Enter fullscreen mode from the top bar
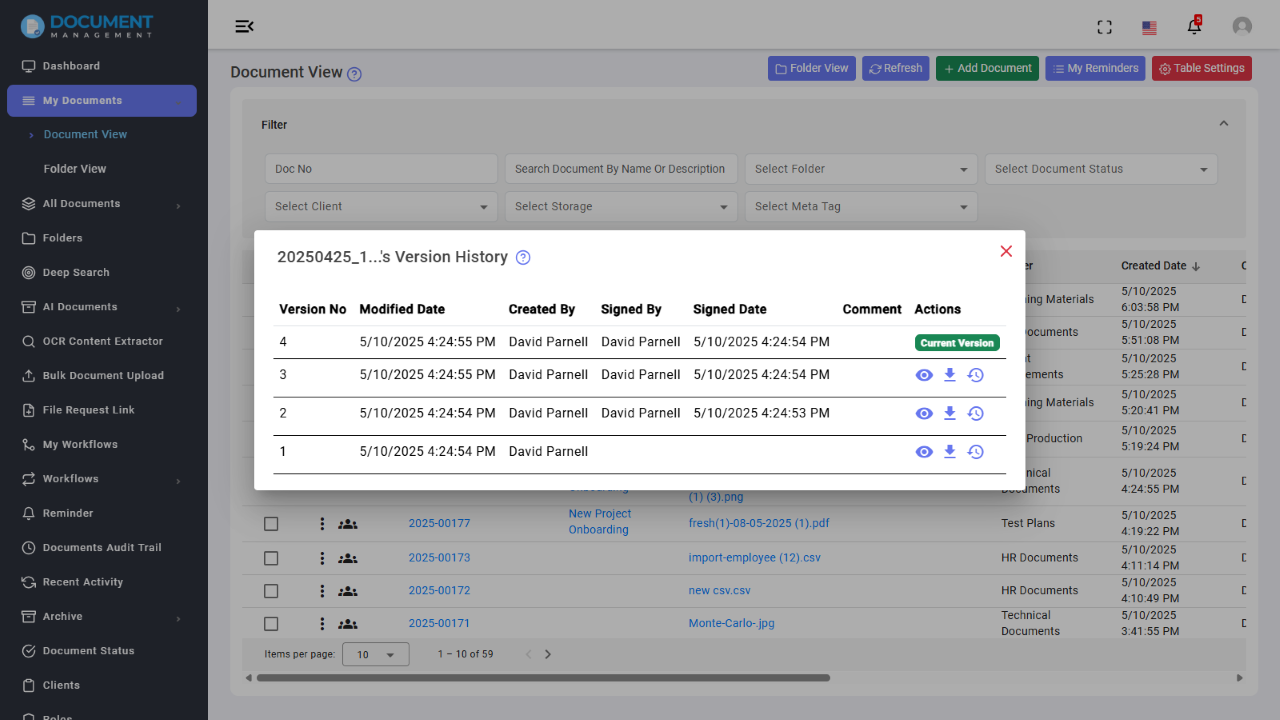The height and width of the screenshot is (720, 1280). coord(1104,27)
